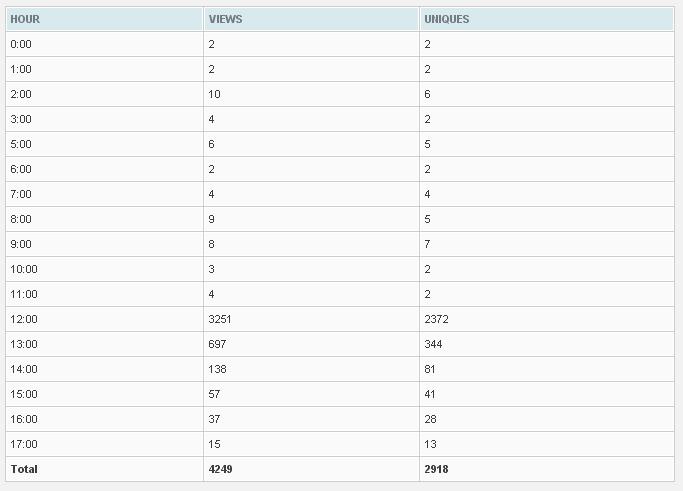Click the 2372 uniques value
Screen dimensions: 683x491
tap(437, 319)
